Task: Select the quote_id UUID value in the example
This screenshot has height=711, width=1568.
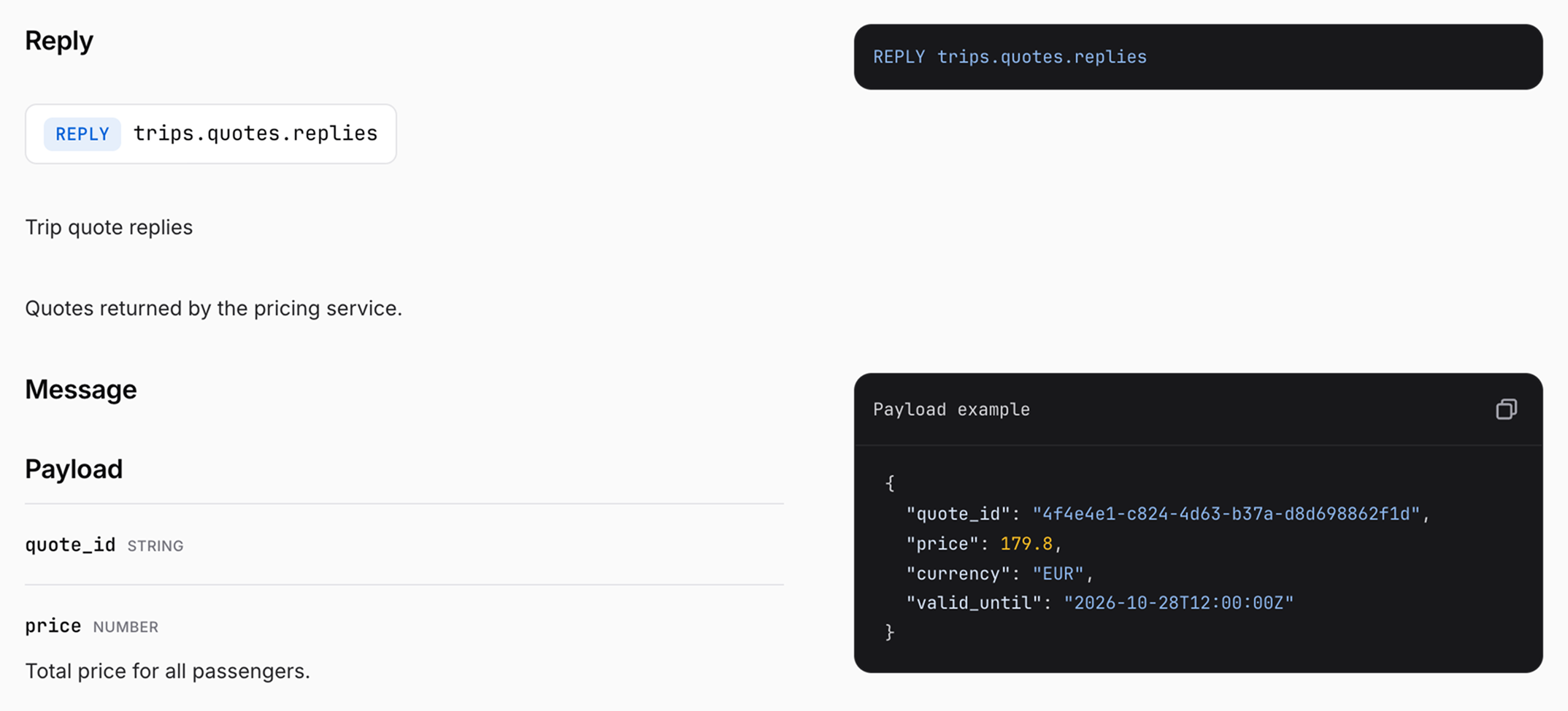Action: pos(1226,514)
